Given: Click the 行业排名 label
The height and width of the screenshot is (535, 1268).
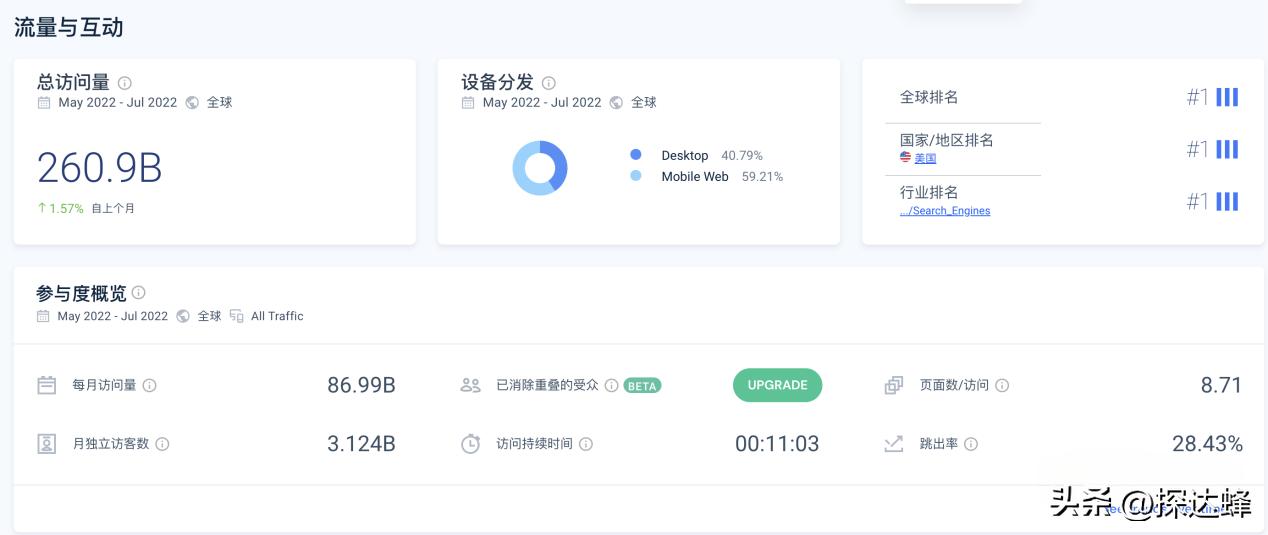Looking at the screenshot, I should click(929, 192).
